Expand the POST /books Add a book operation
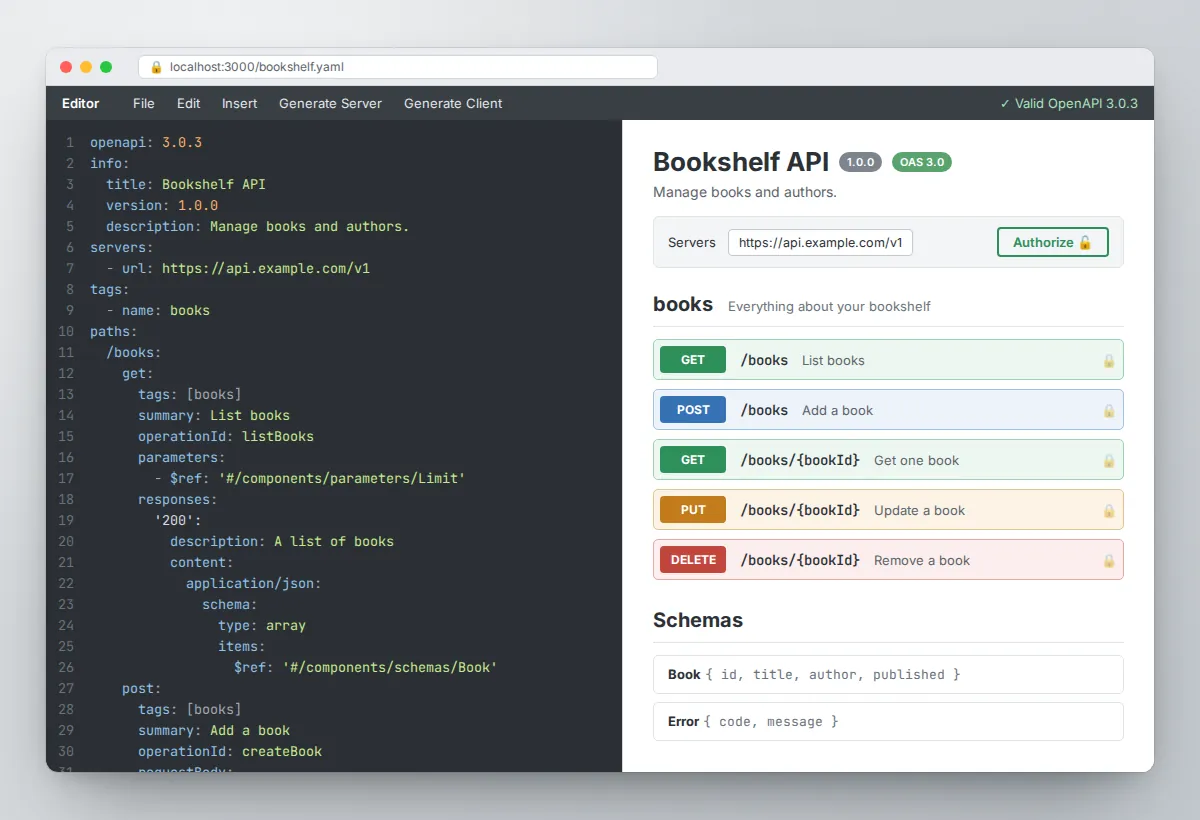 (x=888, y=410)
